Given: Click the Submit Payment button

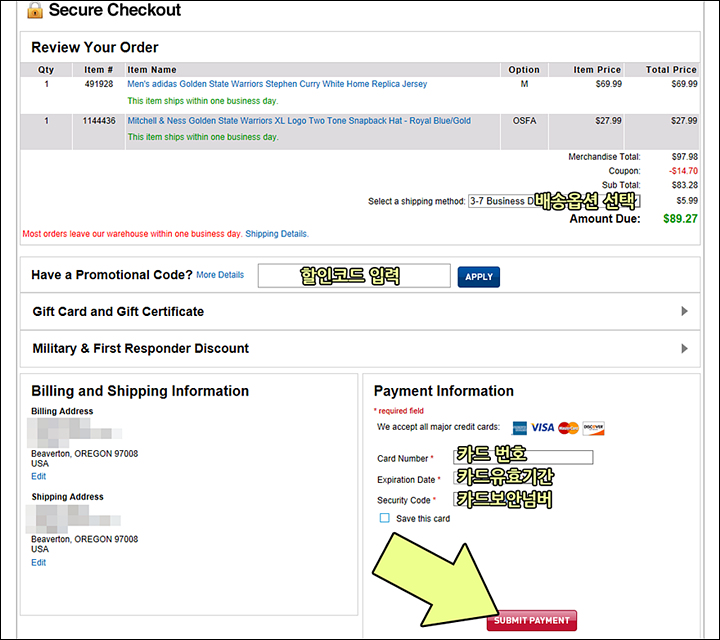Looking at the screenshot, I should tap(532, 620).
